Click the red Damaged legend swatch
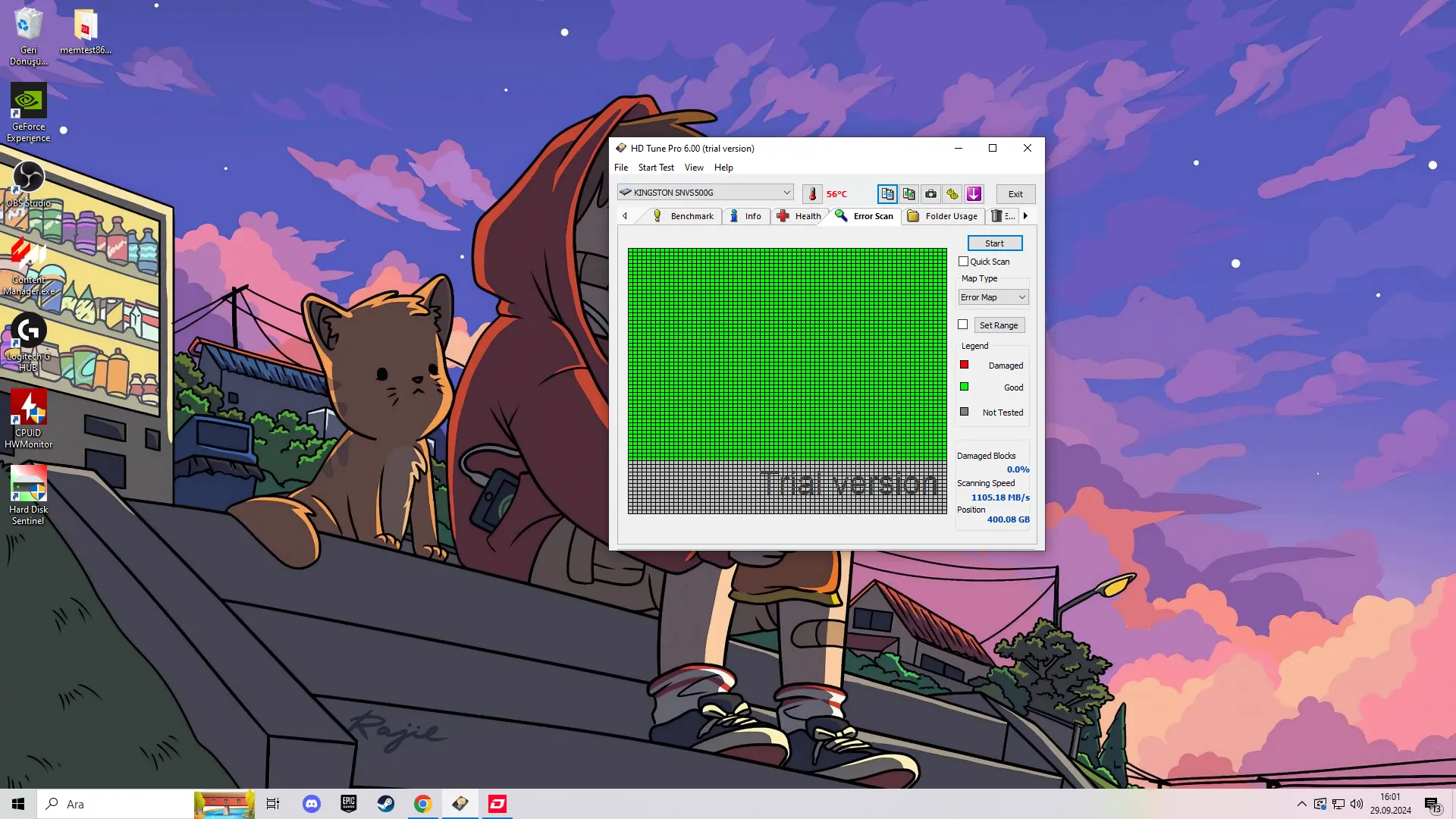Image resolution: width=1456 pixels, height=819 pixels. tap(964, 365)
